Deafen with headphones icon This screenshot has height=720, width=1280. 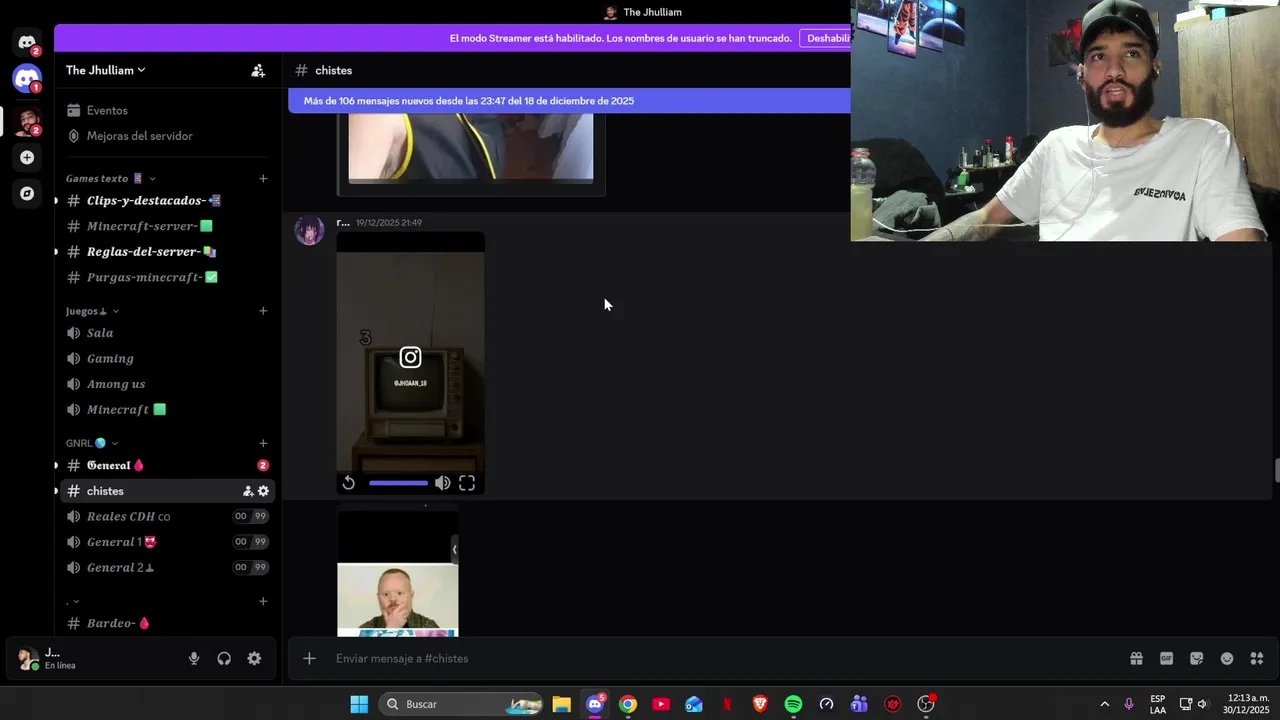224,658
